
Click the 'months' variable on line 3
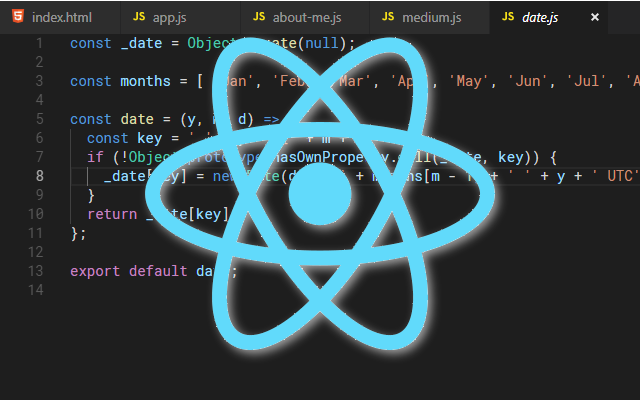click(145, 81)
